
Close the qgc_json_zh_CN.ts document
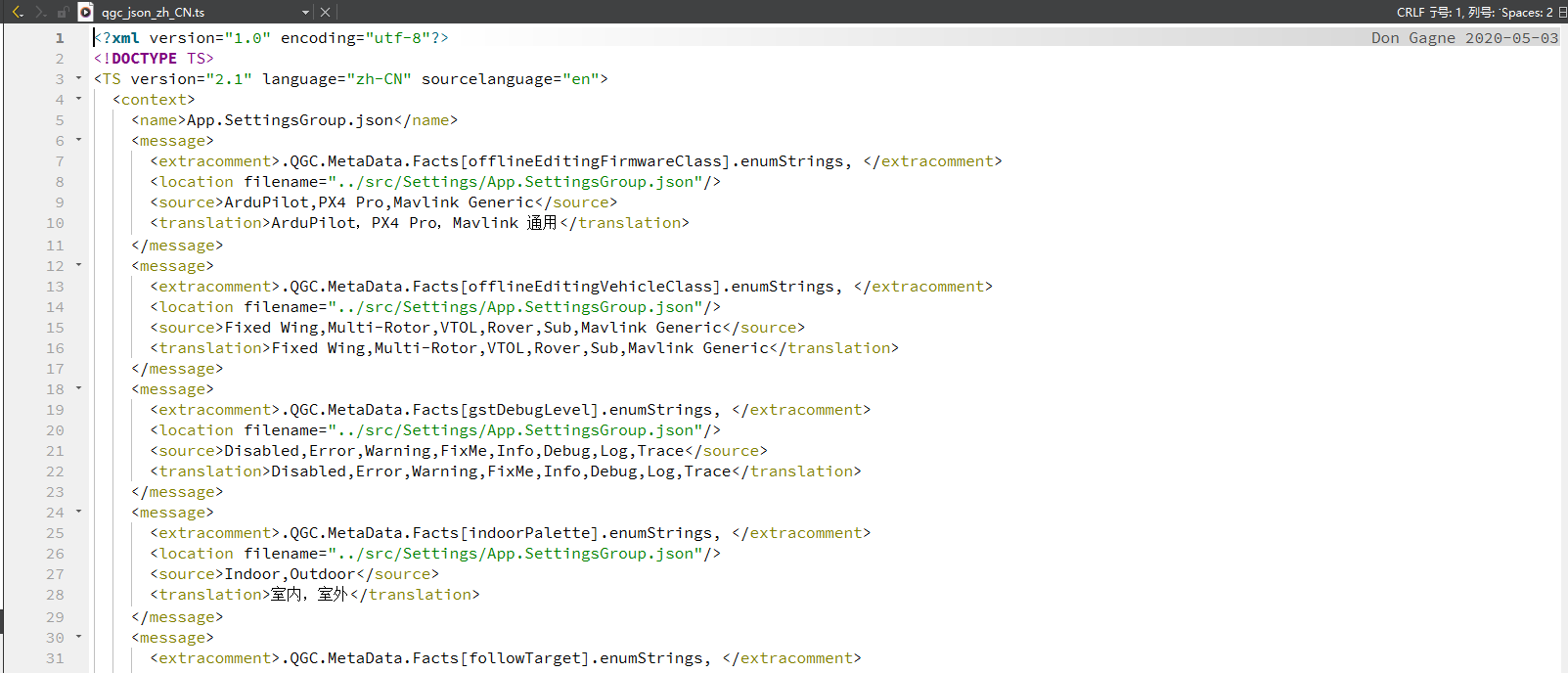coord(326,13)
